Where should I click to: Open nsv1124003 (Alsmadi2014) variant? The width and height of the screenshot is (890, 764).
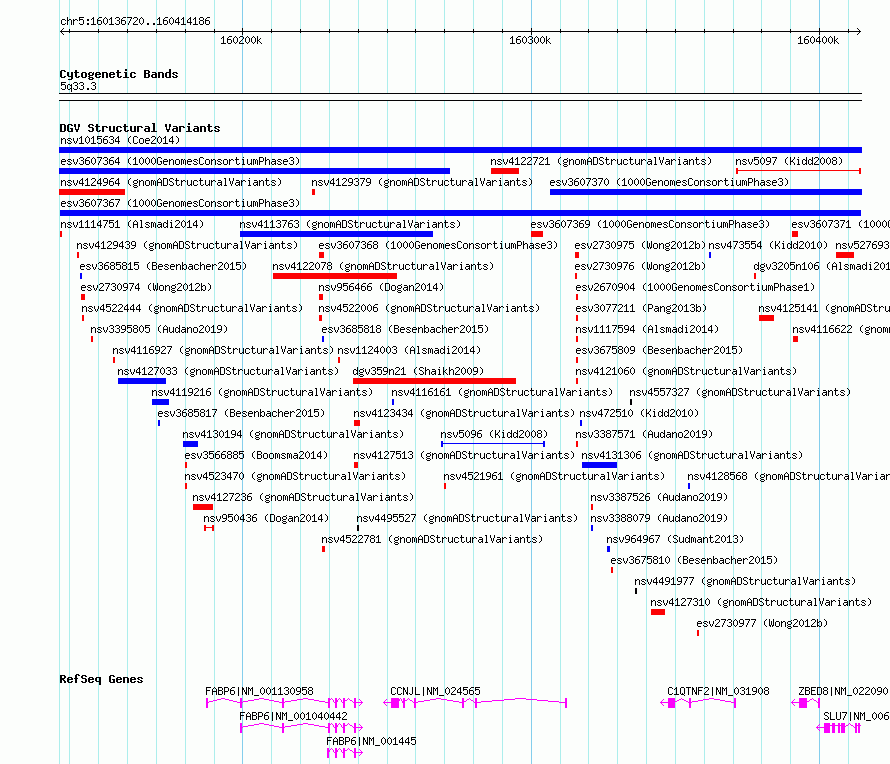[409, 350]
